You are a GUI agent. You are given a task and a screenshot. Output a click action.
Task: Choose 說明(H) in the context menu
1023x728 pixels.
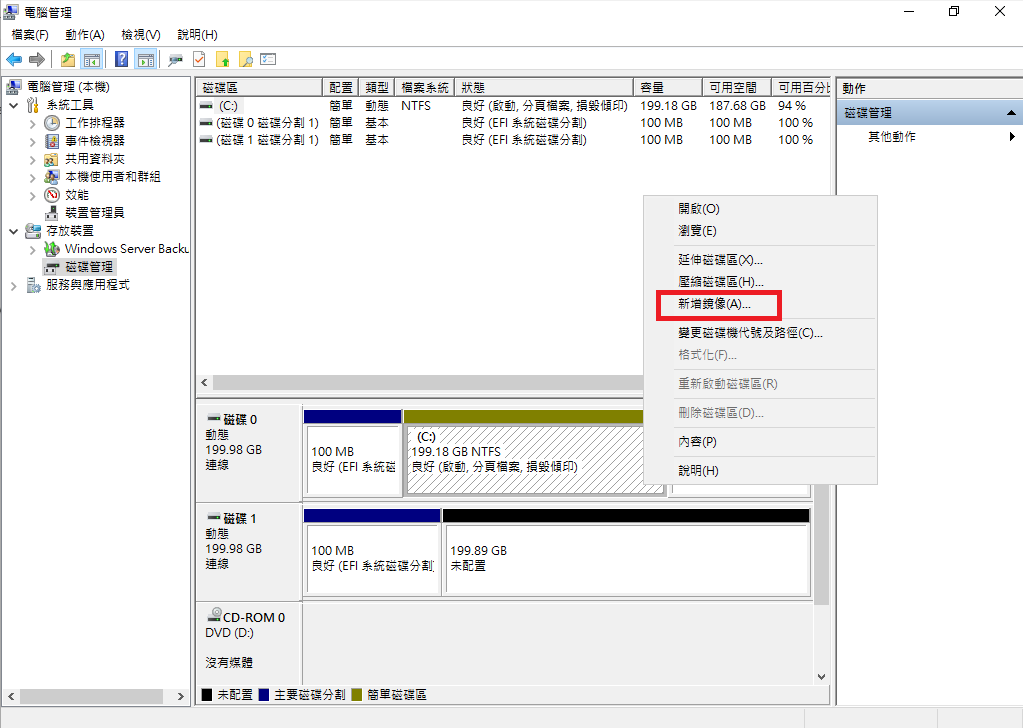pyautogui.click(x=760, y=470)
